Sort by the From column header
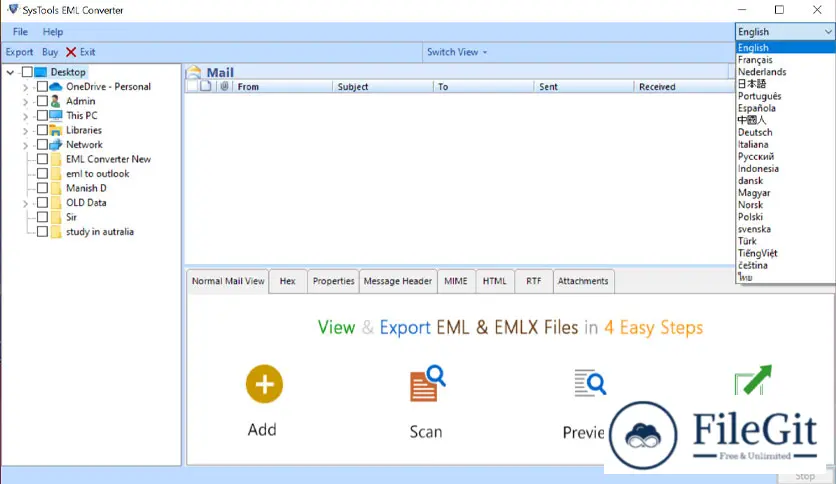Image resolution: width=836 pixels, height=484 pixels. pyautogui.click(x=282, y=86)
